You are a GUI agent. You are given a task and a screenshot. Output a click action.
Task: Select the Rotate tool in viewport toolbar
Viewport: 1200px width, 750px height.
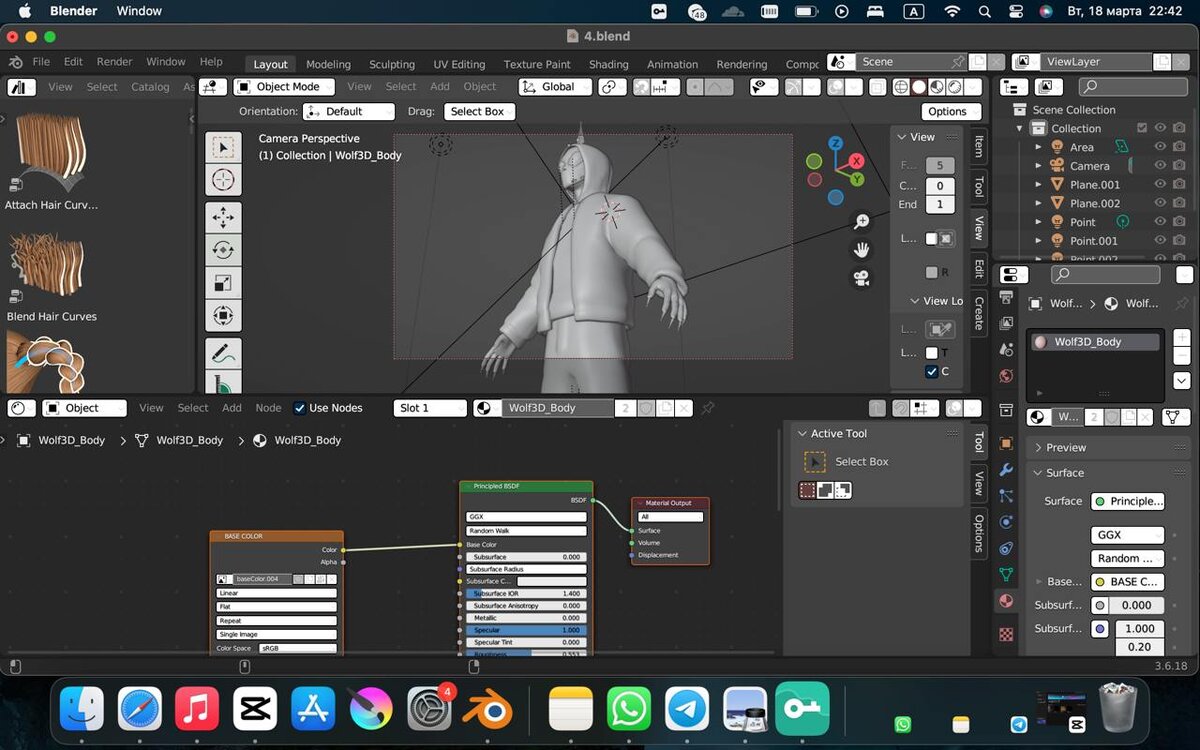click(x=223, y=249)
